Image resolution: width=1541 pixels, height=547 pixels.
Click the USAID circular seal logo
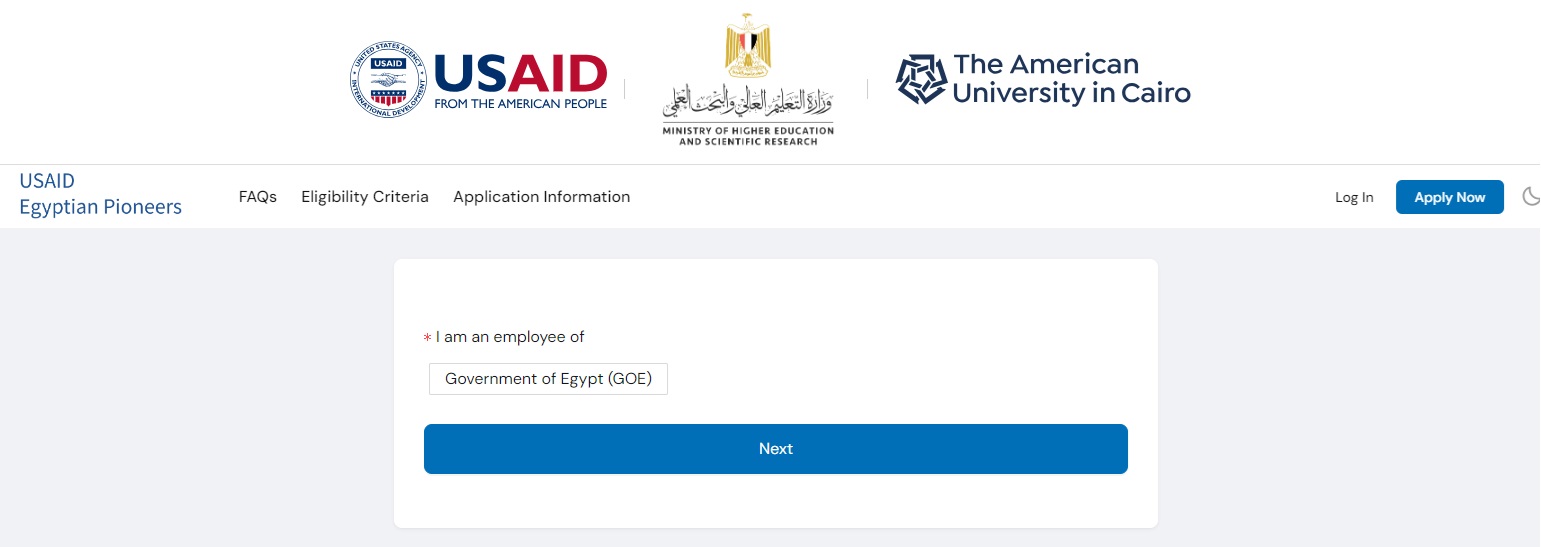point(388,80)
